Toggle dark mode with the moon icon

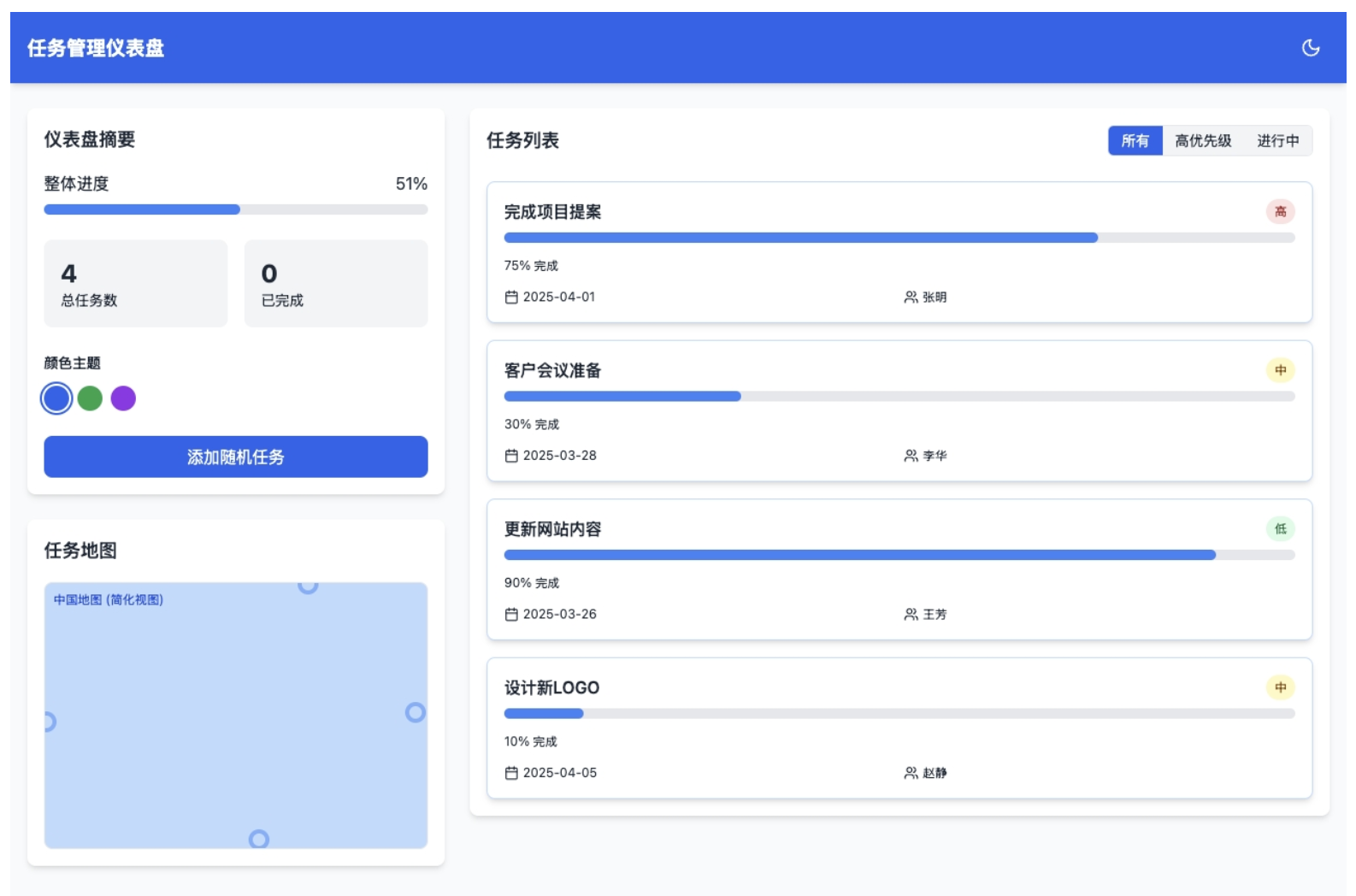1310,48
